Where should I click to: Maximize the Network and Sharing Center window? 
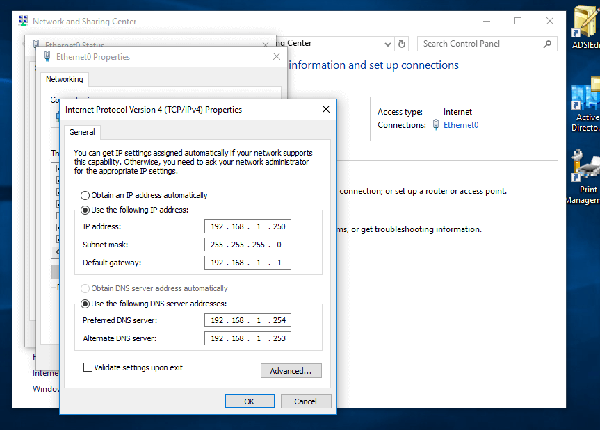click(x=517, y=21)
